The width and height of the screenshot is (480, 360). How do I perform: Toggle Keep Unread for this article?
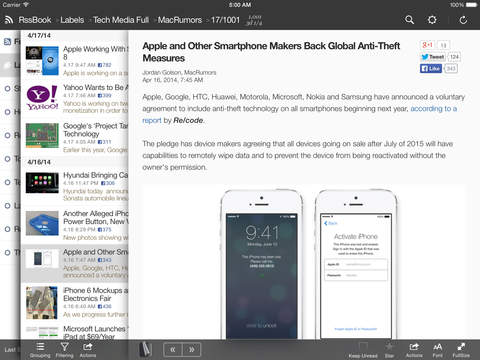click(363, 350)
